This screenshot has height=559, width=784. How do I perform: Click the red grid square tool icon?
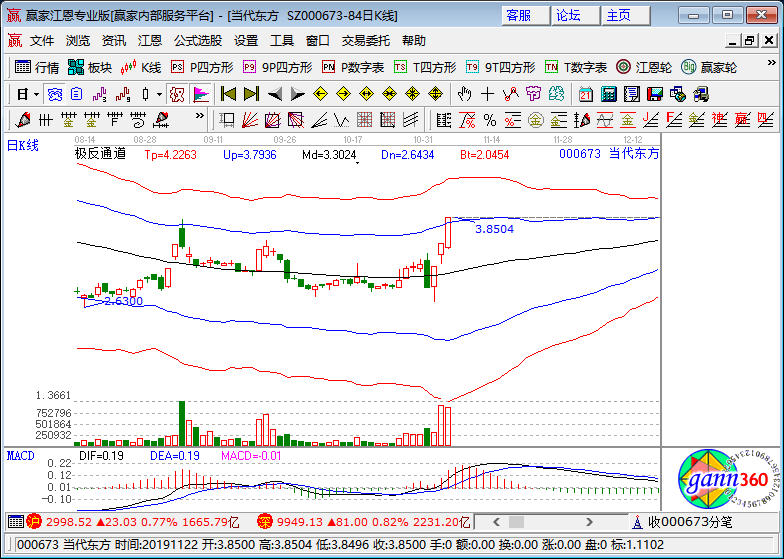click(364, 120)
